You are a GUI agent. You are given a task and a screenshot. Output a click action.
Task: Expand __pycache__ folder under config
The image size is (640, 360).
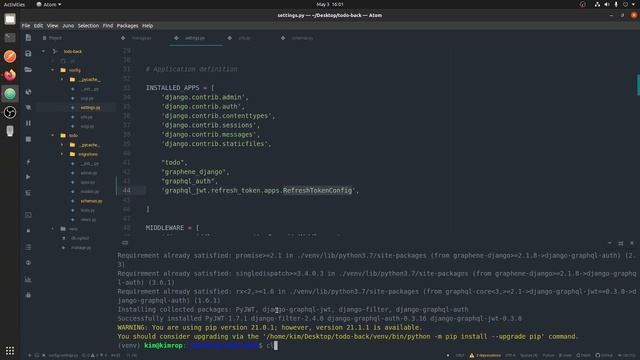(62, 80)
